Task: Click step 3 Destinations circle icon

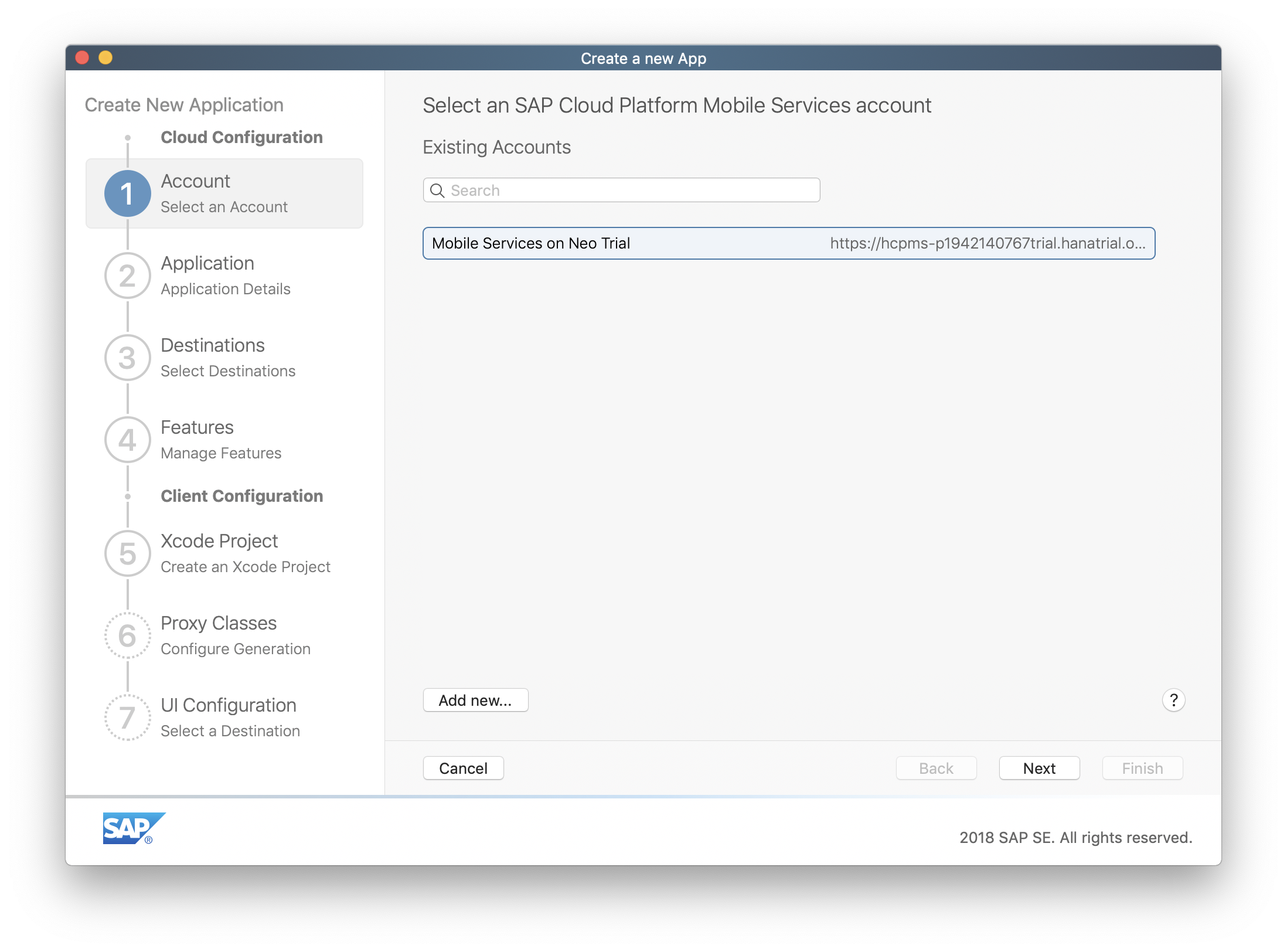Action: 127,358
